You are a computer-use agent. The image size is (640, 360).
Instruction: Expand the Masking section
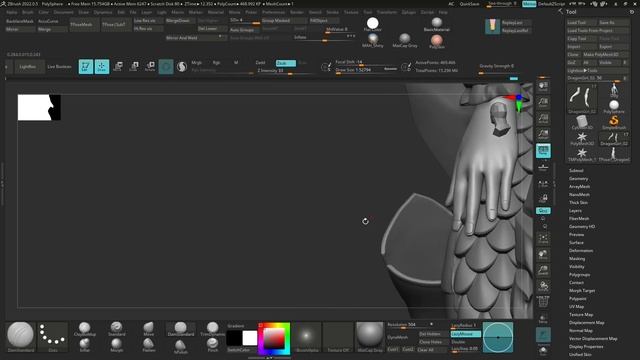(577, 259)
